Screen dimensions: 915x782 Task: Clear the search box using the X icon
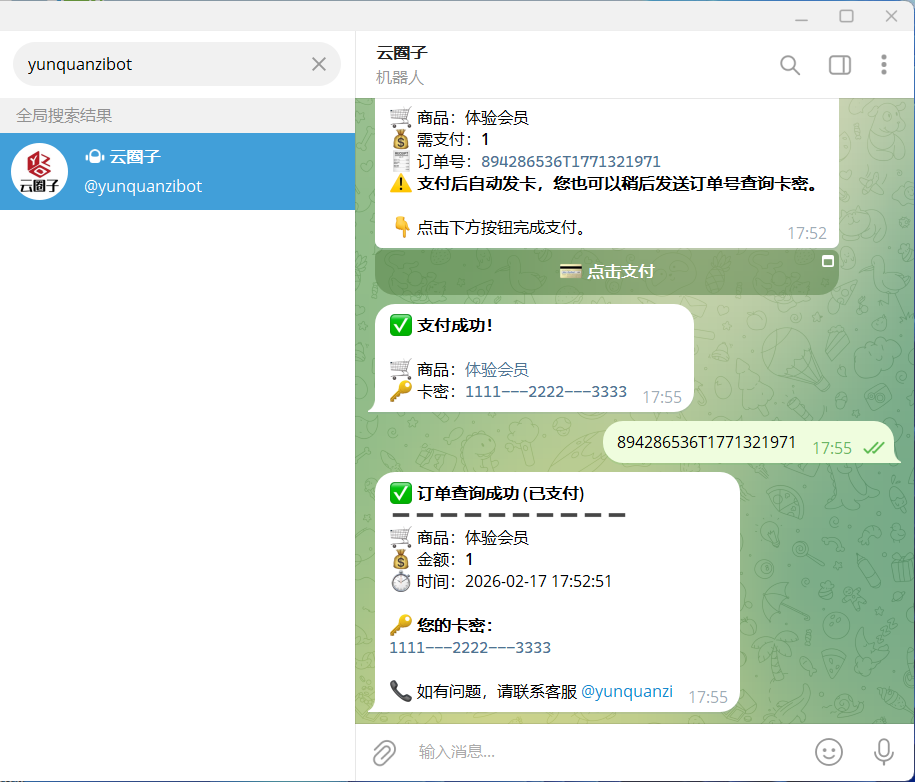[x=318, y=63]
